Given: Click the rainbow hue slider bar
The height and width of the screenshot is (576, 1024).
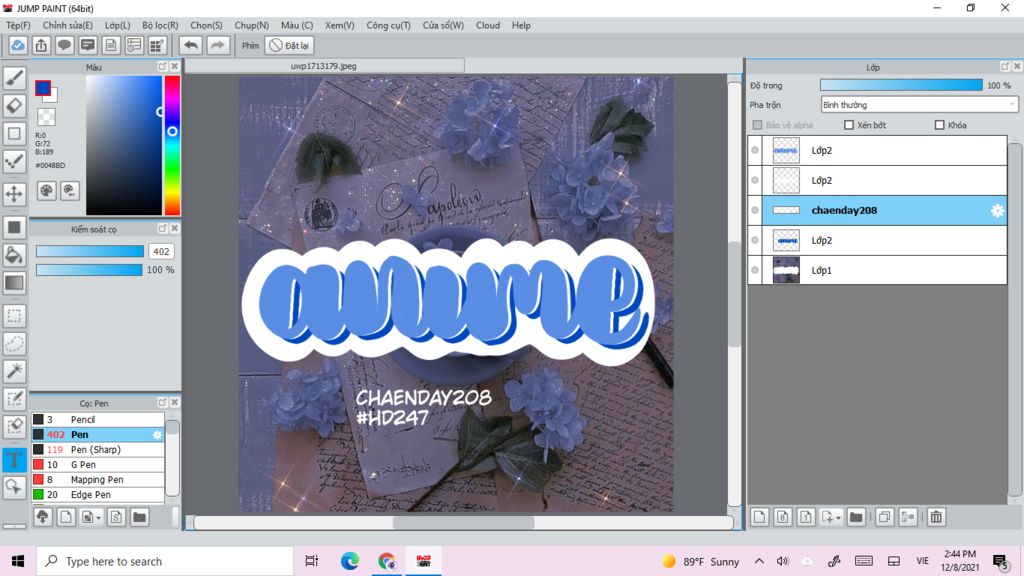Looking at the screenshot, I should tap(172, 145).
